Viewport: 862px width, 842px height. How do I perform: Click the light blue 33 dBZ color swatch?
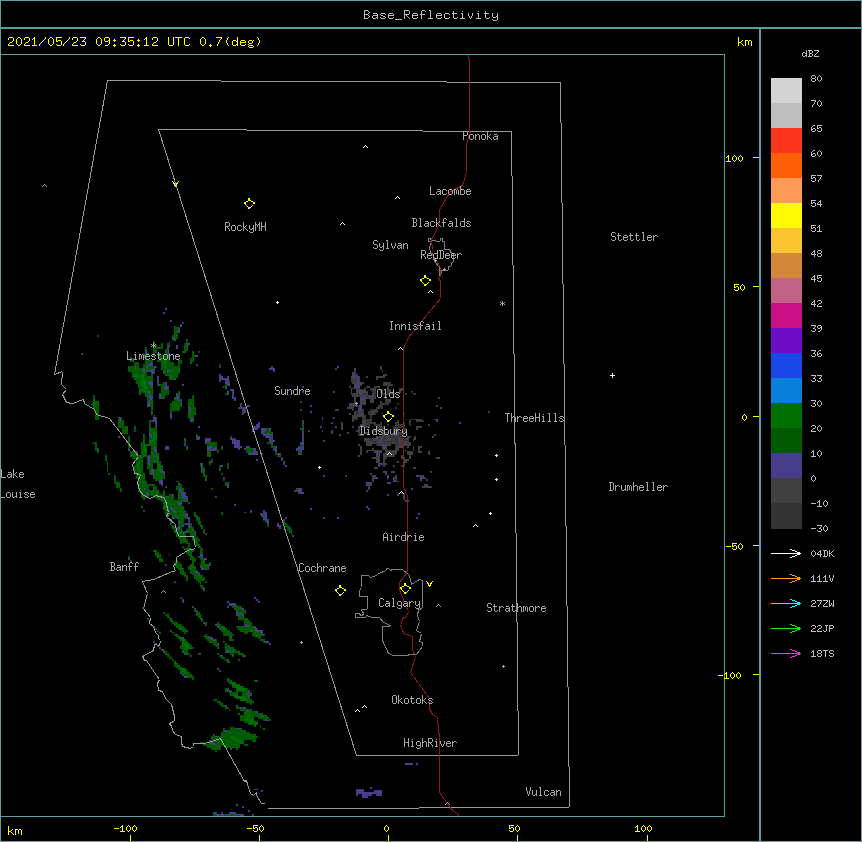tap(786, 390)
